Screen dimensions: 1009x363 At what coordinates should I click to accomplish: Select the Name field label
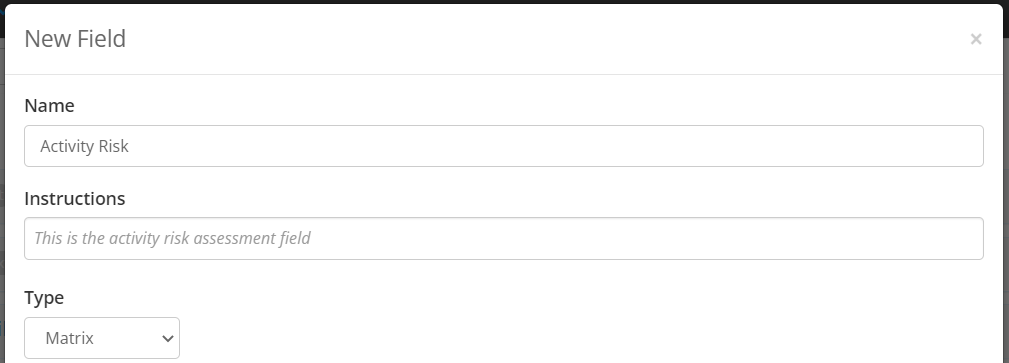50,106
